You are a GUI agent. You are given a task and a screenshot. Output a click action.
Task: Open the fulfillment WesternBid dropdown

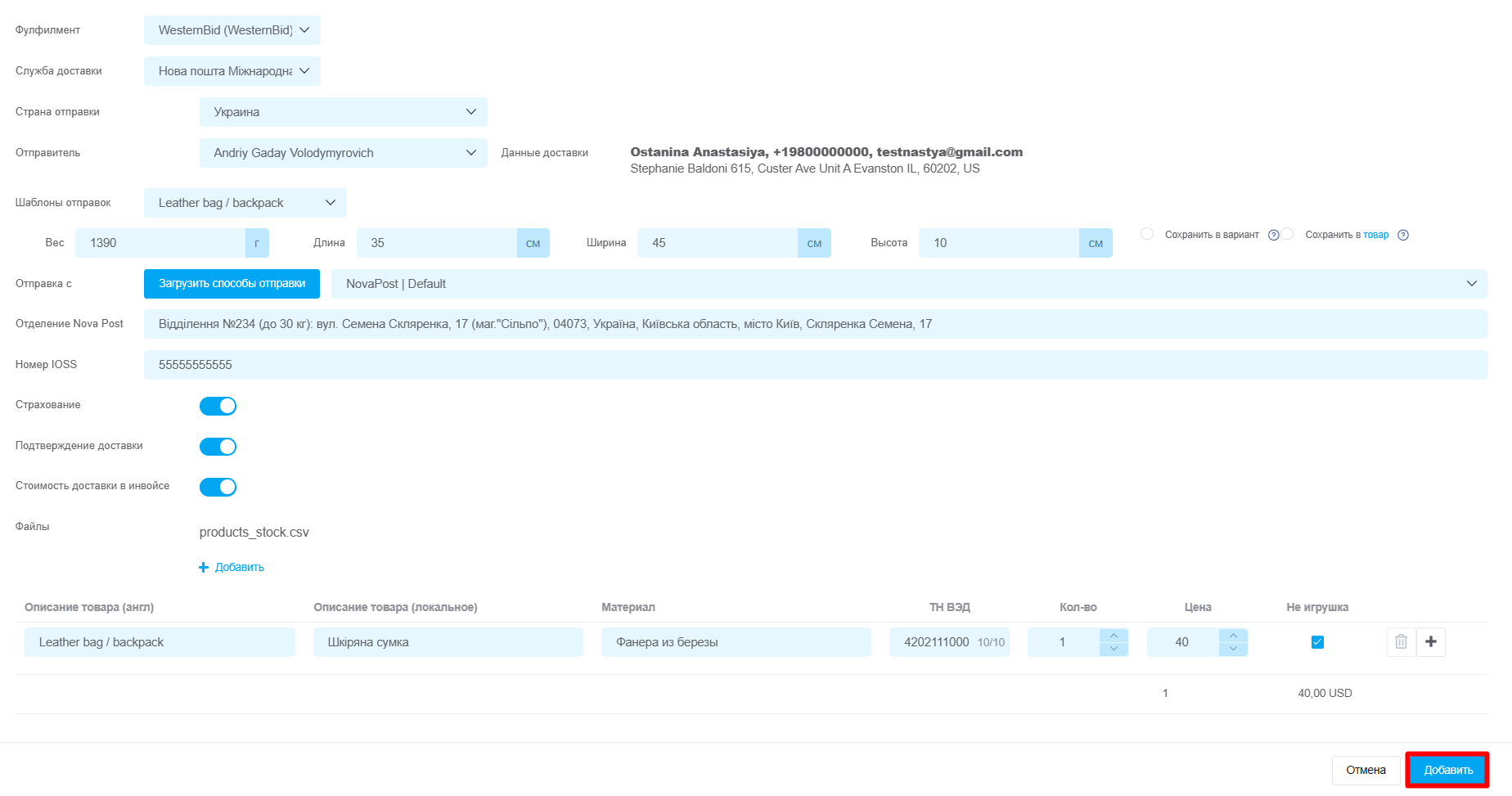(232, 30)
